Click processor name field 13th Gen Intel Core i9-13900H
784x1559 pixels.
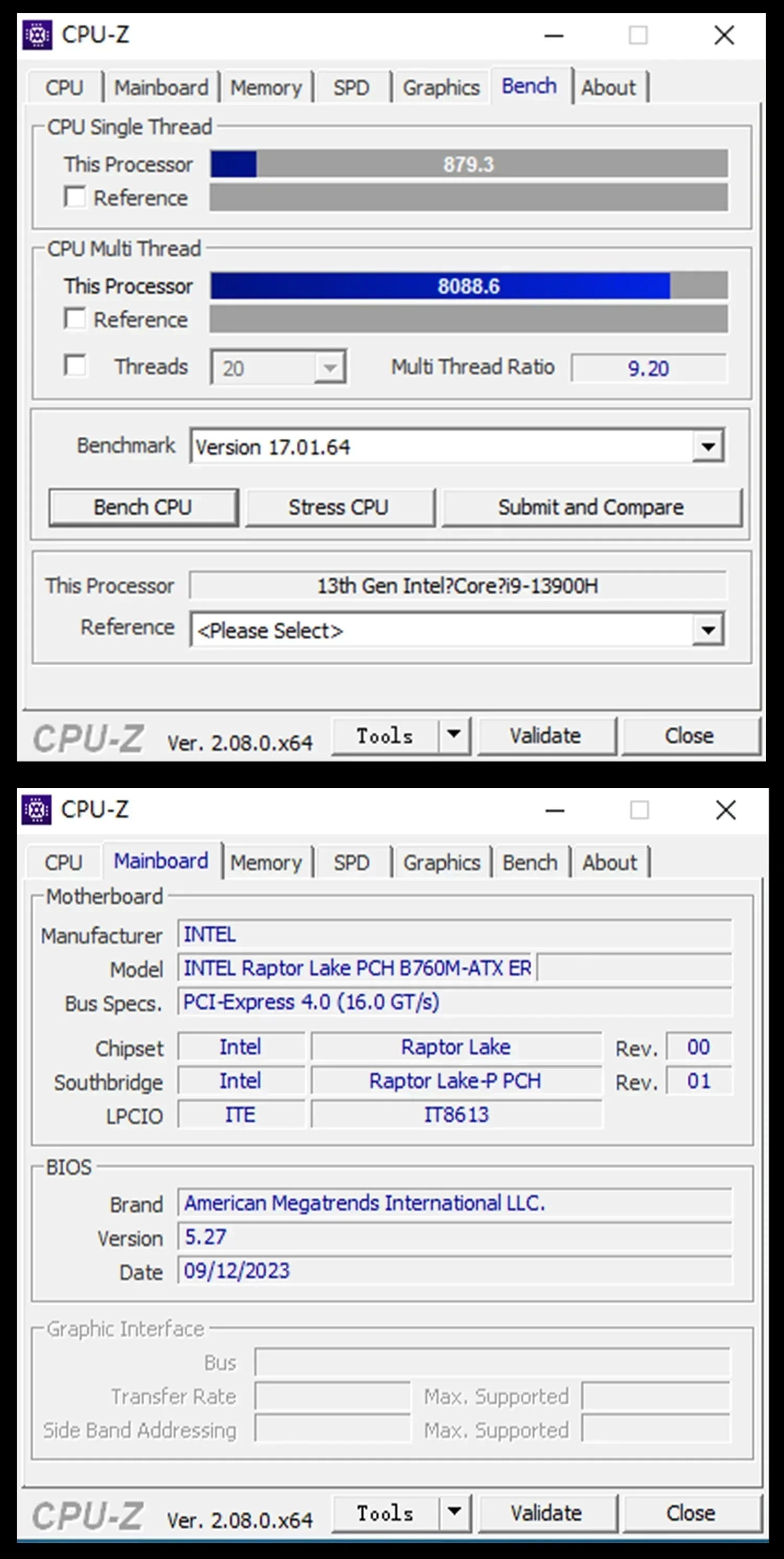click(458, 585)
